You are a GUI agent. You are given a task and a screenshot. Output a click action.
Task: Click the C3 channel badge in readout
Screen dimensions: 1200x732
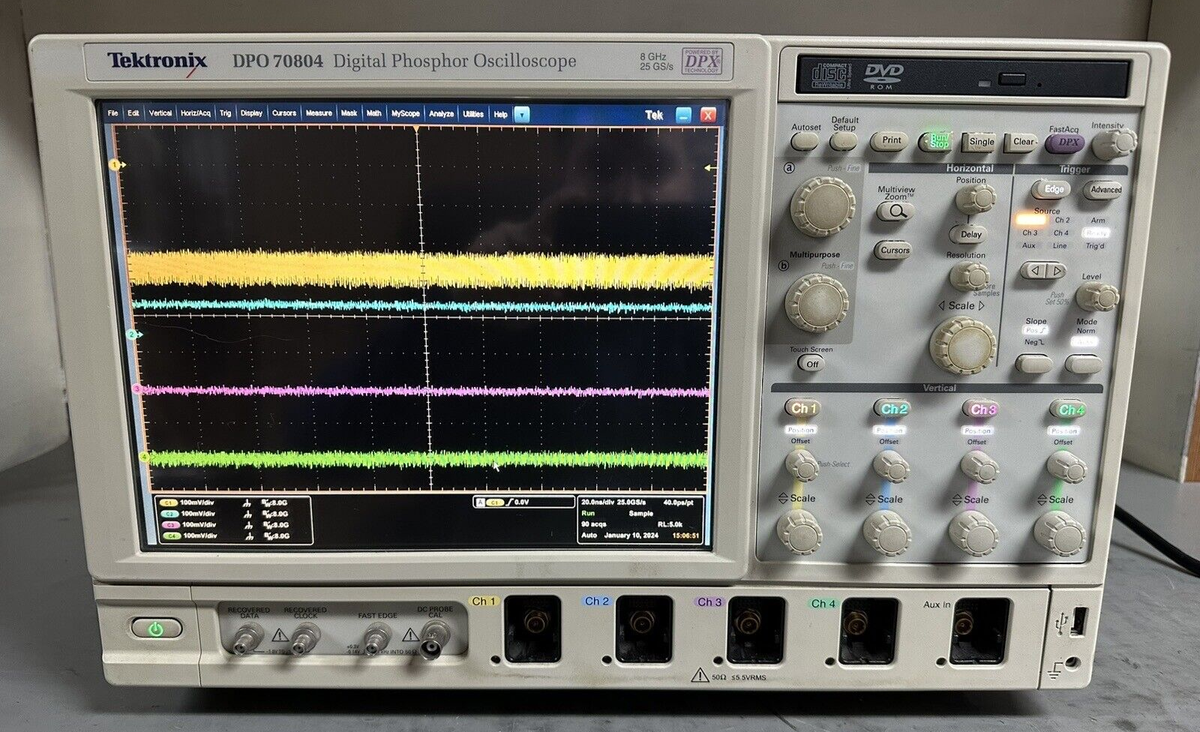(x=169, y=525)
